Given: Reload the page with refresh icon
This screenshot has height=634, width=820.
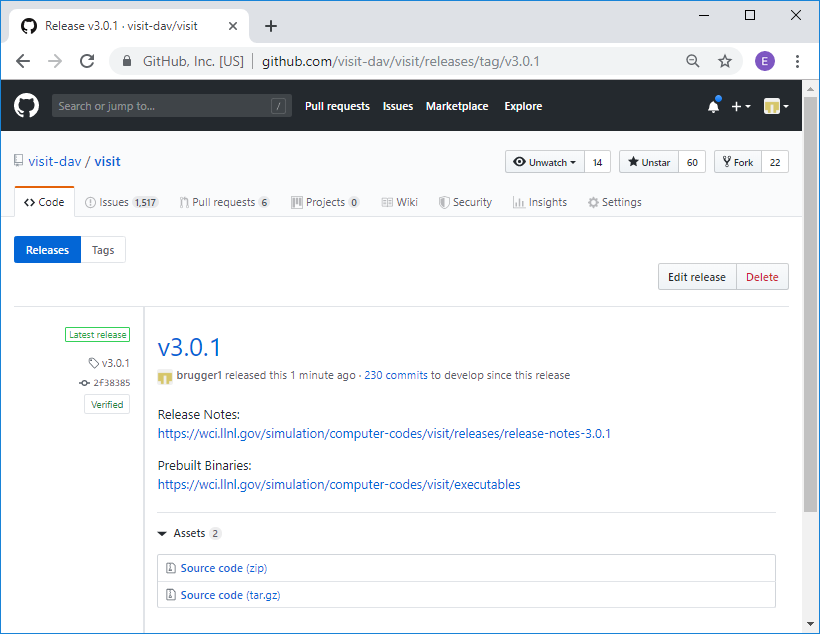Looking at the screenshot, I should point(87,61).
